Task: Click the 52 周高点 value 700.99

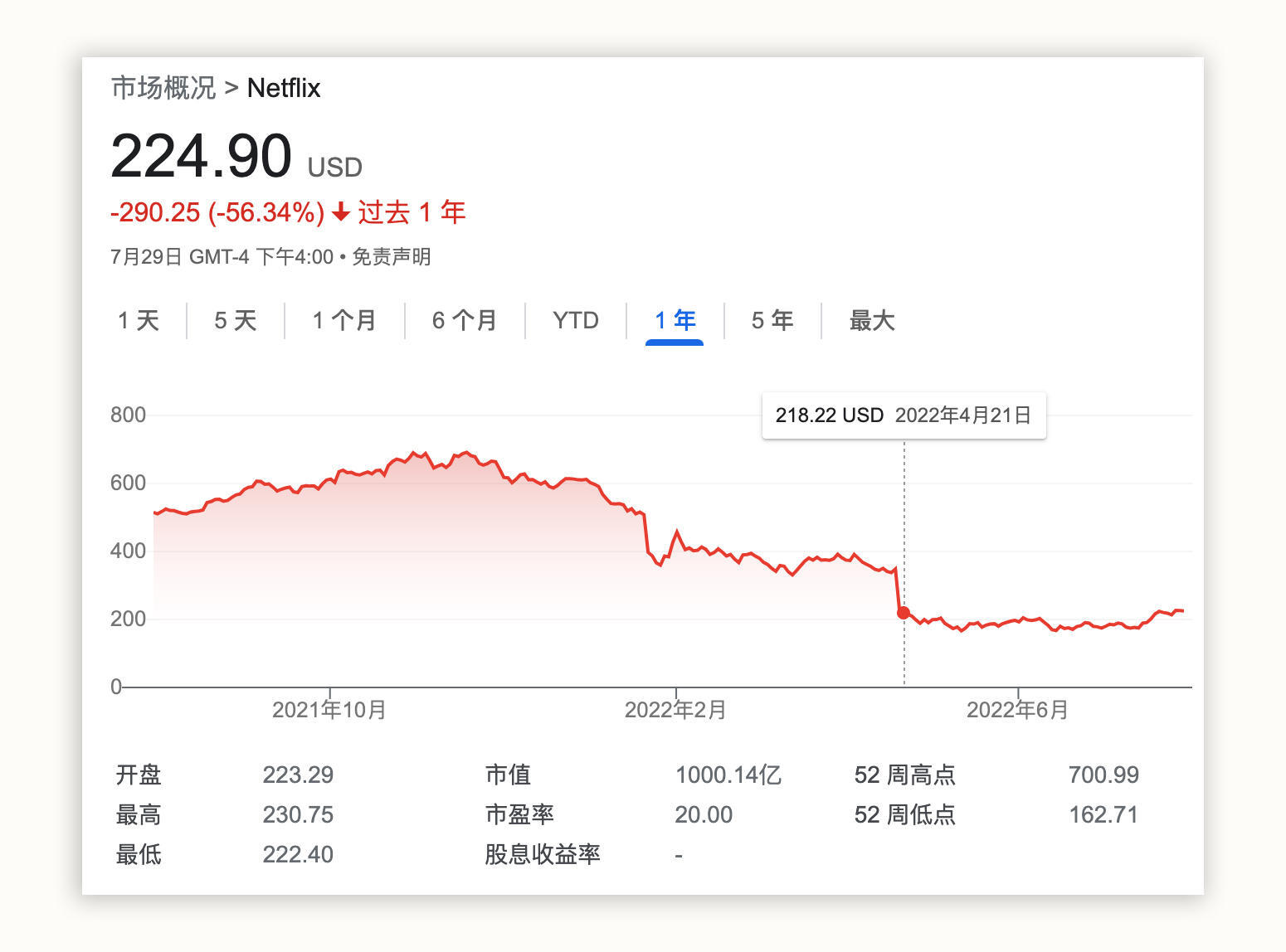Action: tap(1103, 775)
